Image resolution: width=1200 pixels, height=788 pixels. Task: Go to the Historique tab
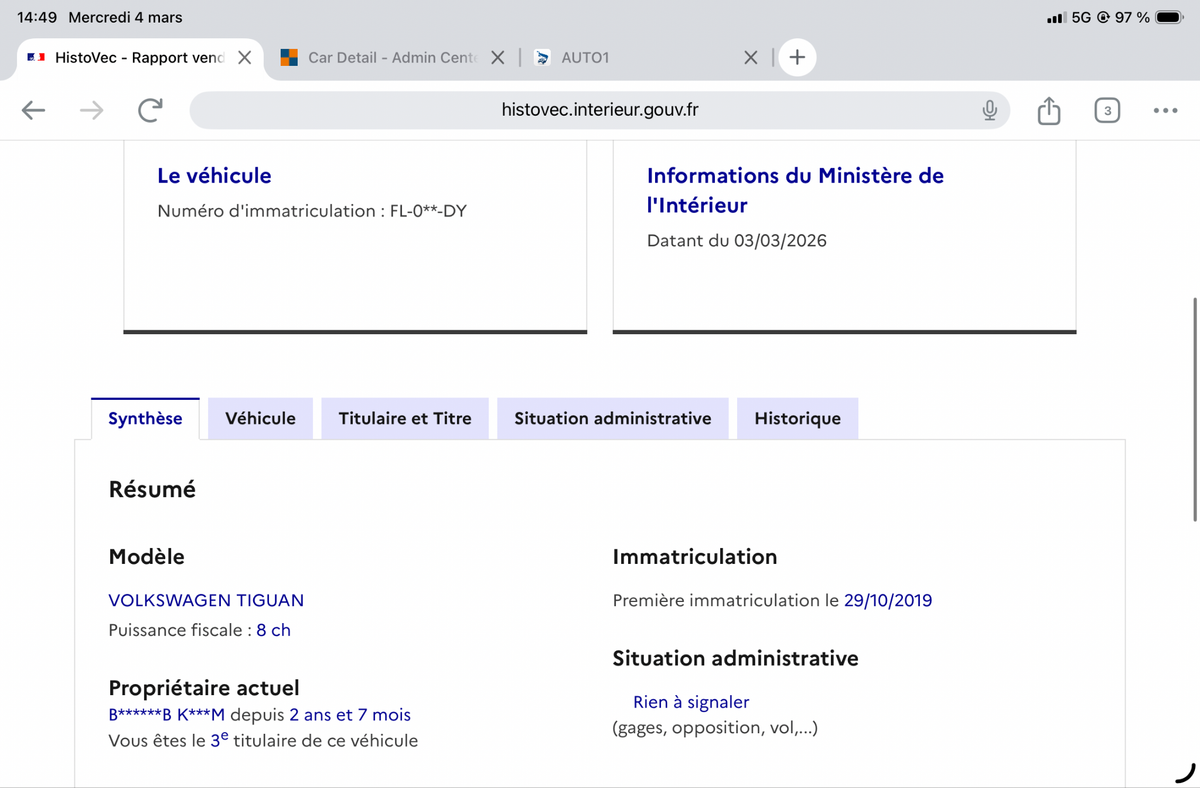797,418
